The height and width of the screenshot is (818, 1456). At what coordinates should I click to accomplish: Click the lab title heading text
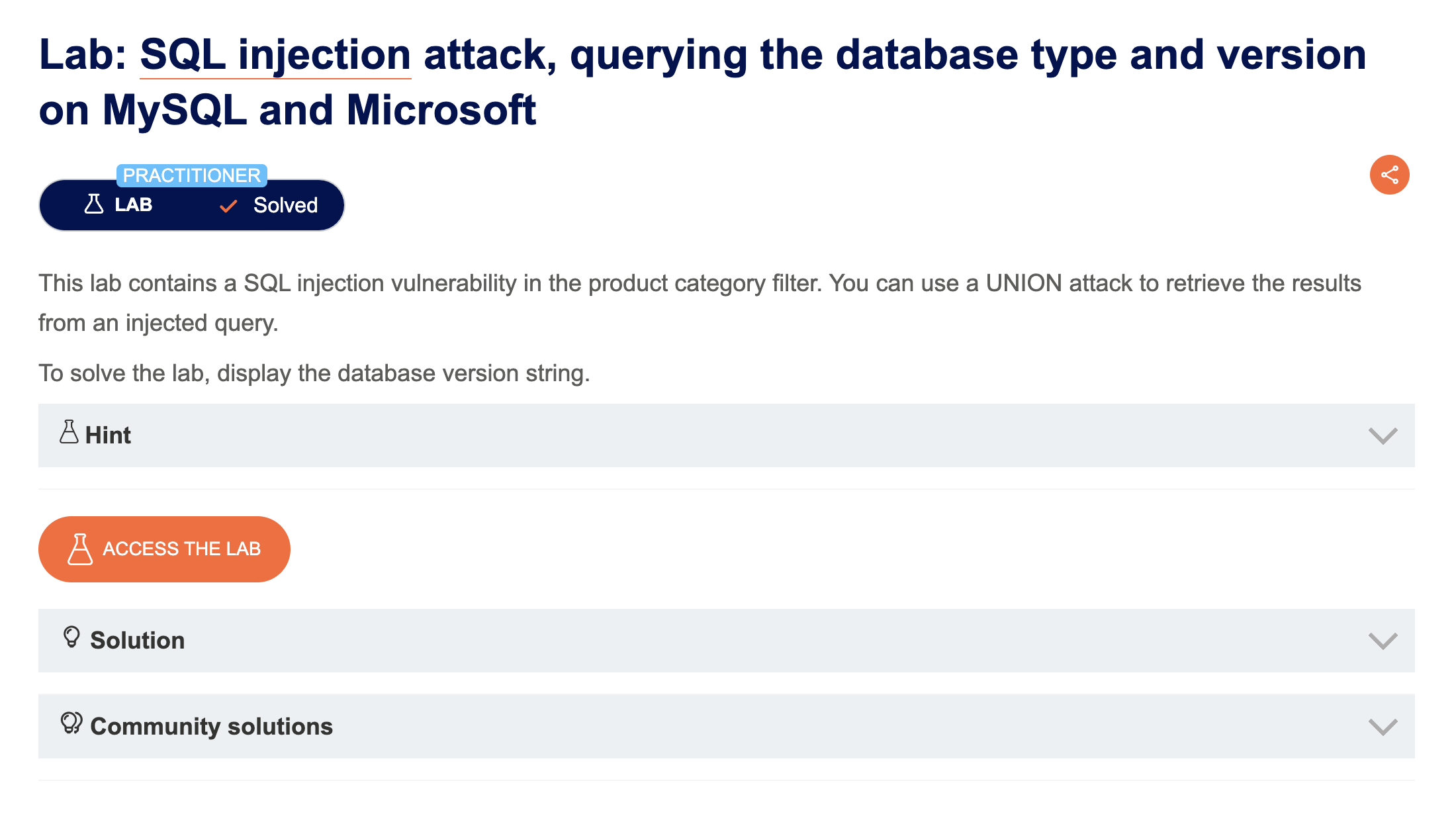tap(703, 82)
